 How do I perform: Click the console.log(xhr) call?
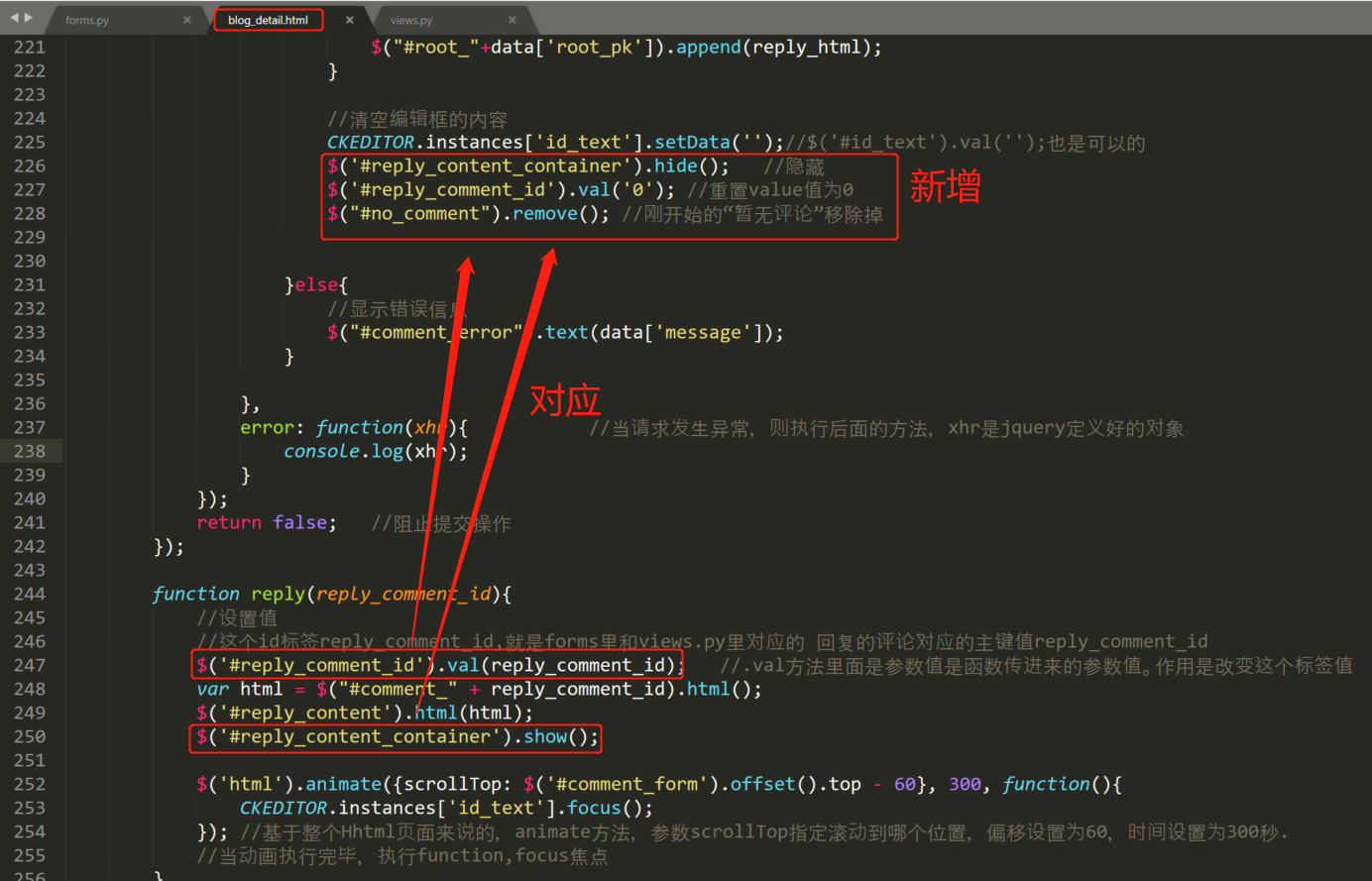pyautogui.click(x=352, y=450)
